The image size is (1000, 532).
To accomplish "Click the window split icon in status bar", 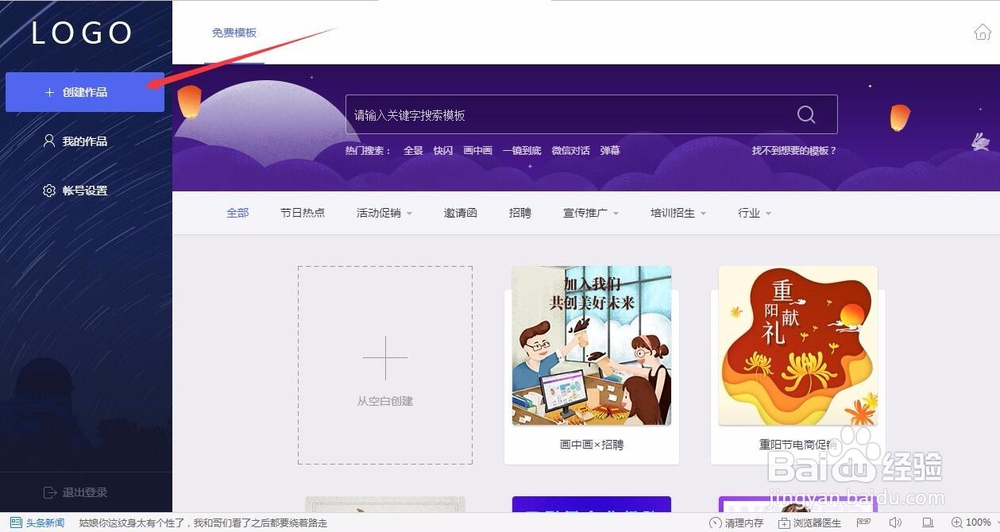I will pyautogui.click(x=928, y=522).
